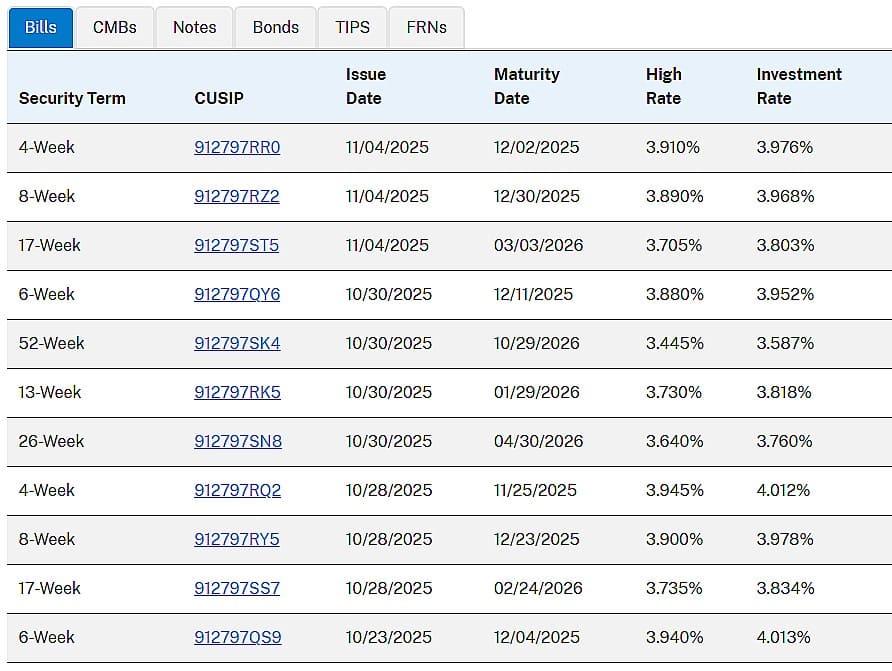
Task: Open CUSIP link 912797RR0
Action: (237, 147)
